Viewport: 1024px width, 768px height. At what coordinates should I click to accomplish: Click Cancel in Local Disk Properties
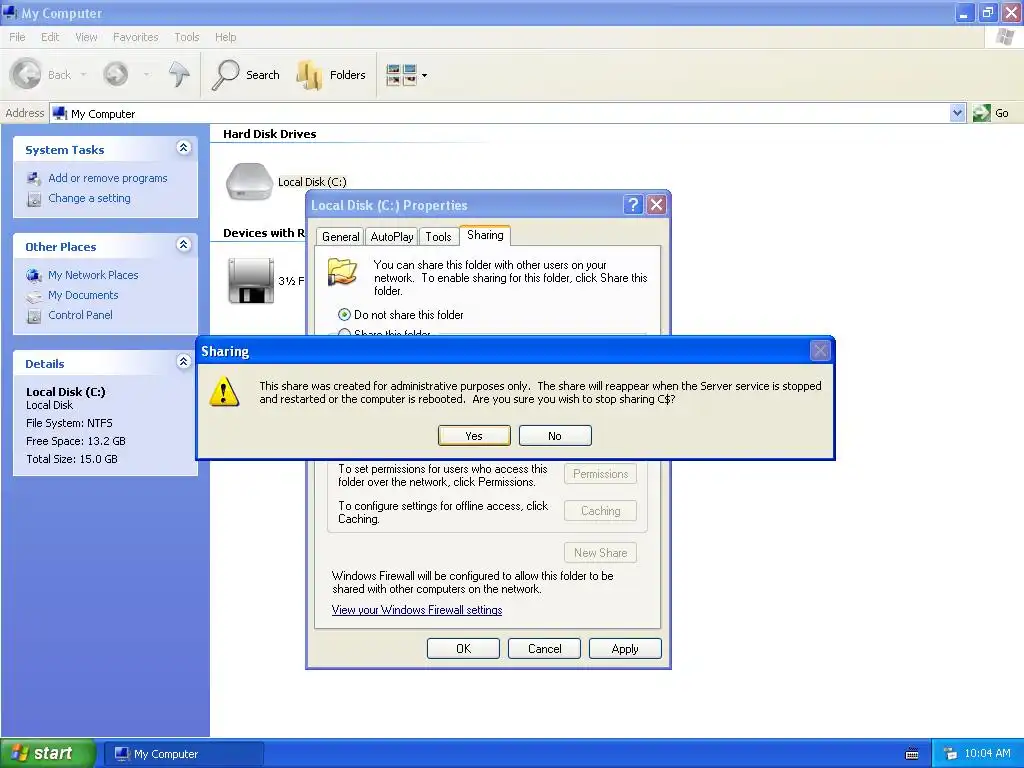(545, 648)
